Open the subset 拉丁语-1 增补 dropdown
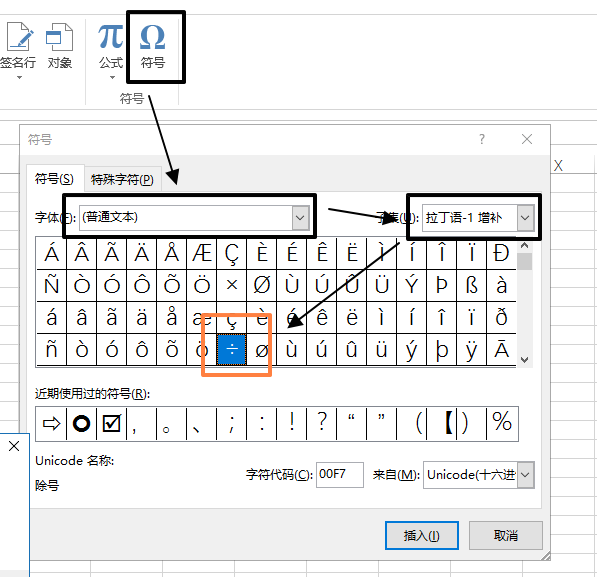597x577 pixels. tap(525, 218)
